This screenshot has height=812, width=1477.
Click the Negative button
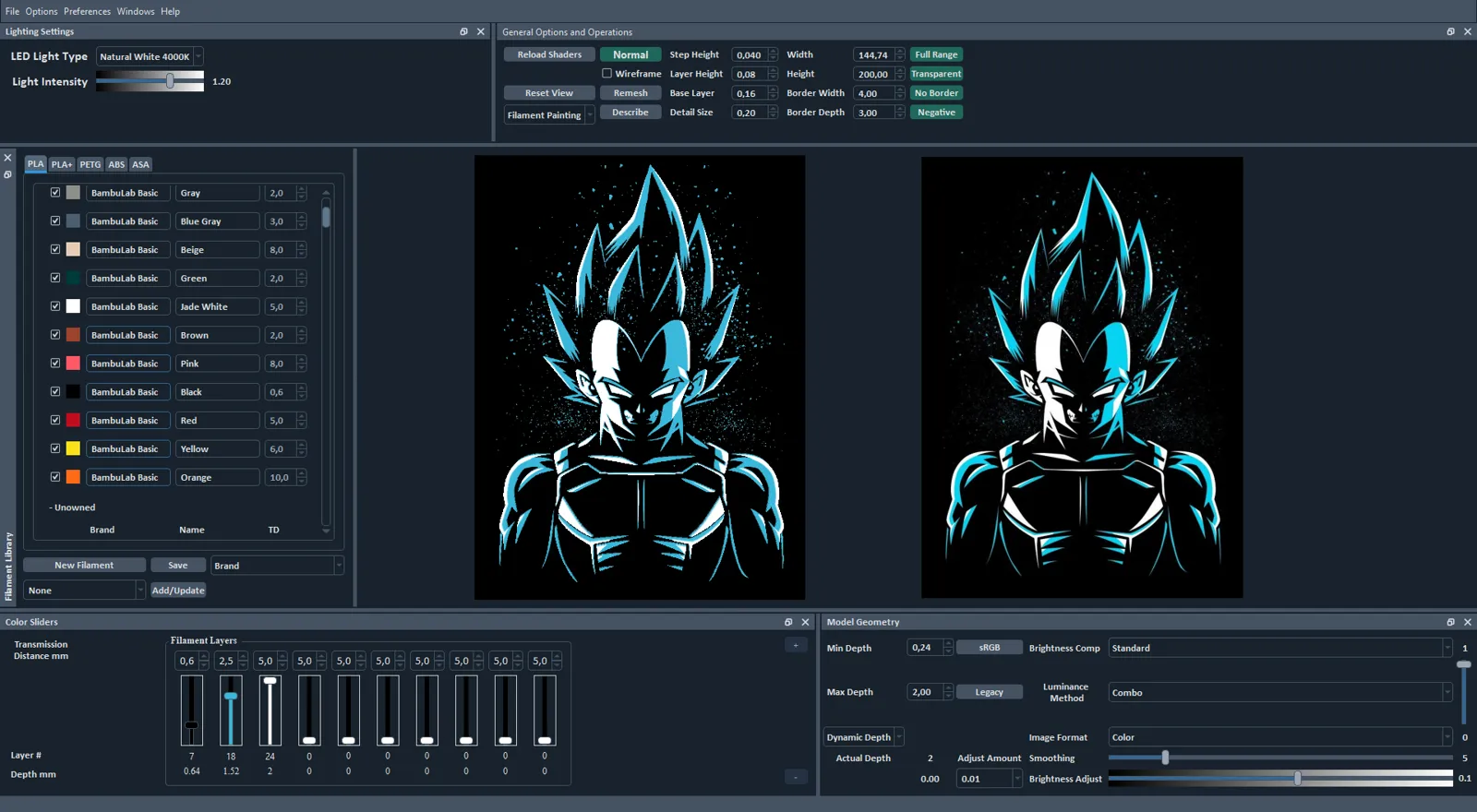(936, 113)
